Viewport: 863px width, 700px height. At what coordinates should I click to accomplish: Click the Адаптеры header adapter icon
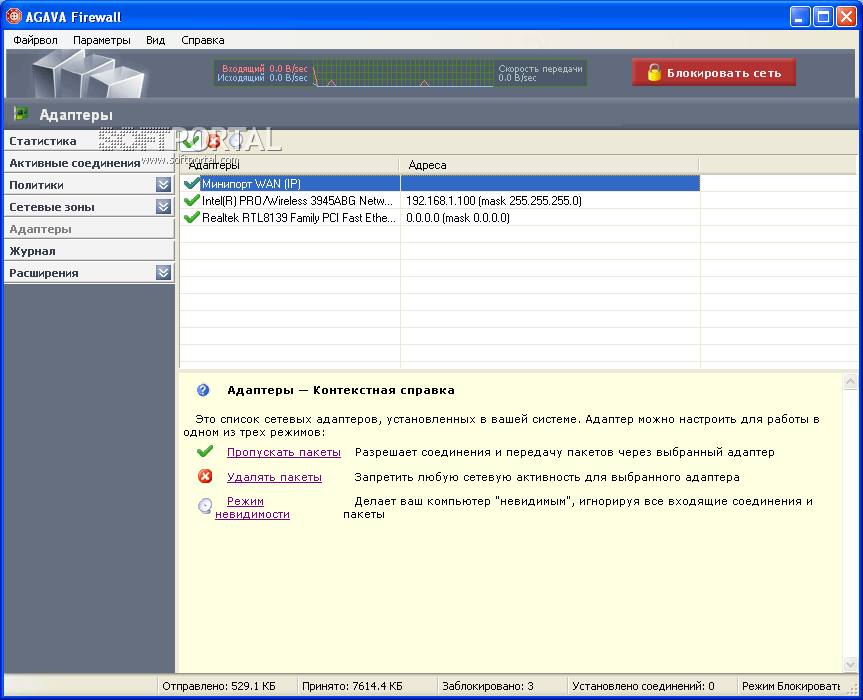tap(21, 114)
